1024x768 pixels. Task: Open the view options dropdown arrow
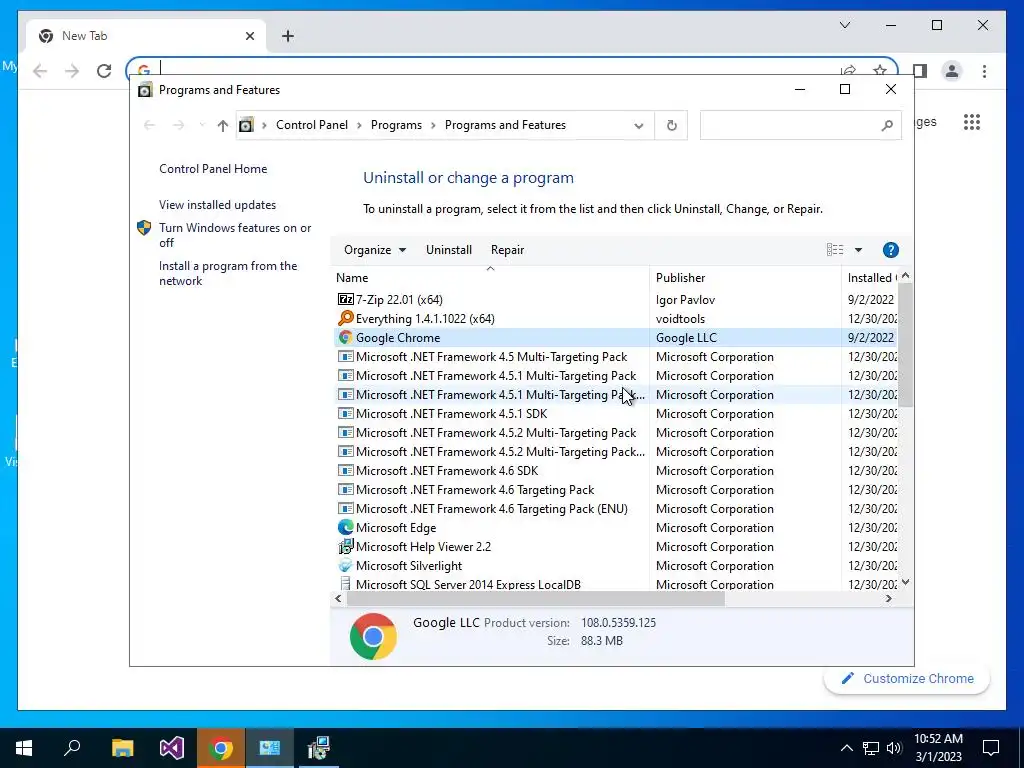tap(858, 250)
